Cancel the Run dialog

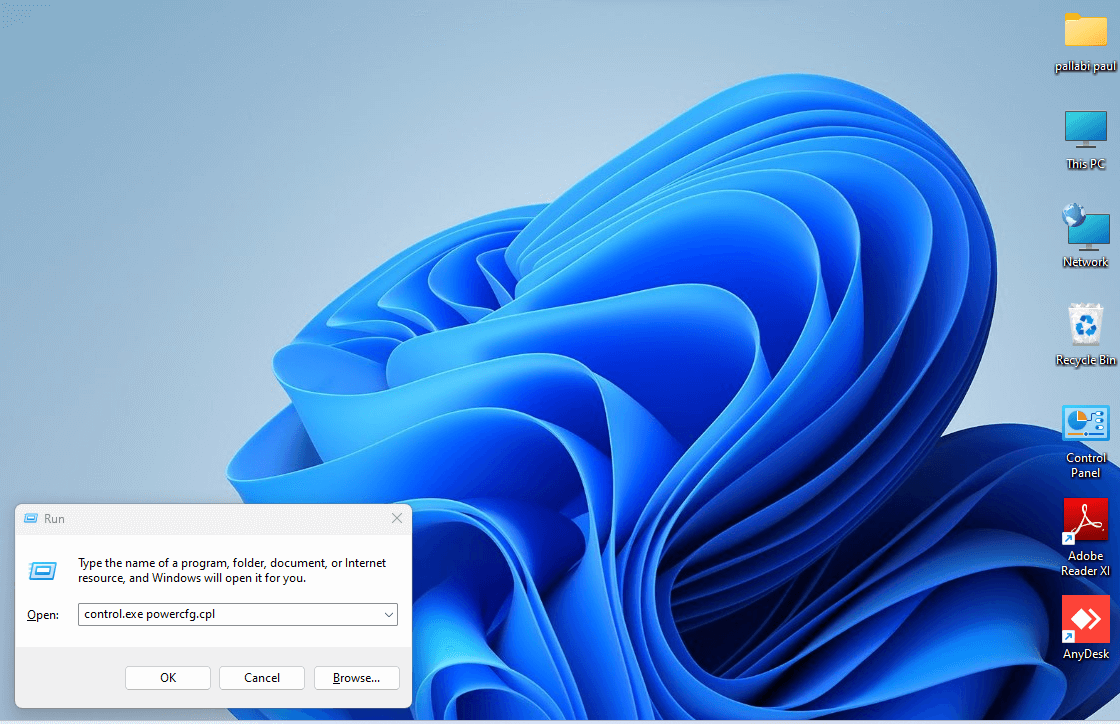point(261,677)
